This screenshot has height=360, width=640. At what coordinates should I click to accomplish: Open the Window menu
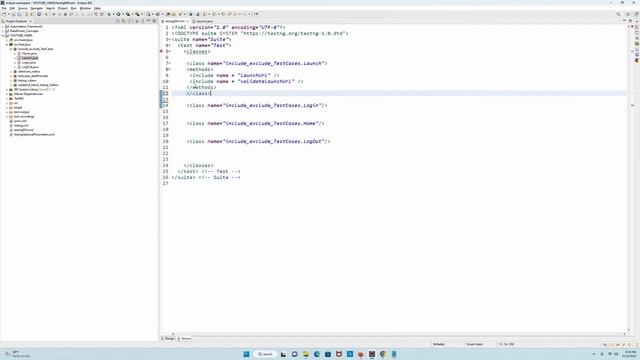click(x=85, y=8)
